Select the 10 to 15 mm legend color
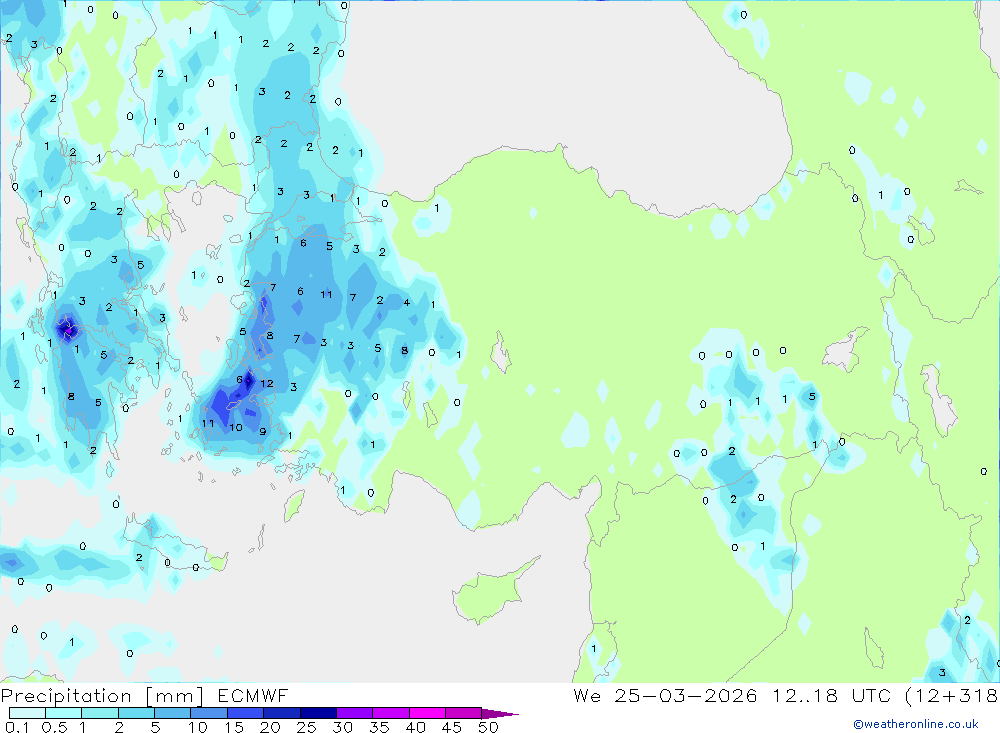Screen dimensions: 1000x733 [x=209, y=713]
